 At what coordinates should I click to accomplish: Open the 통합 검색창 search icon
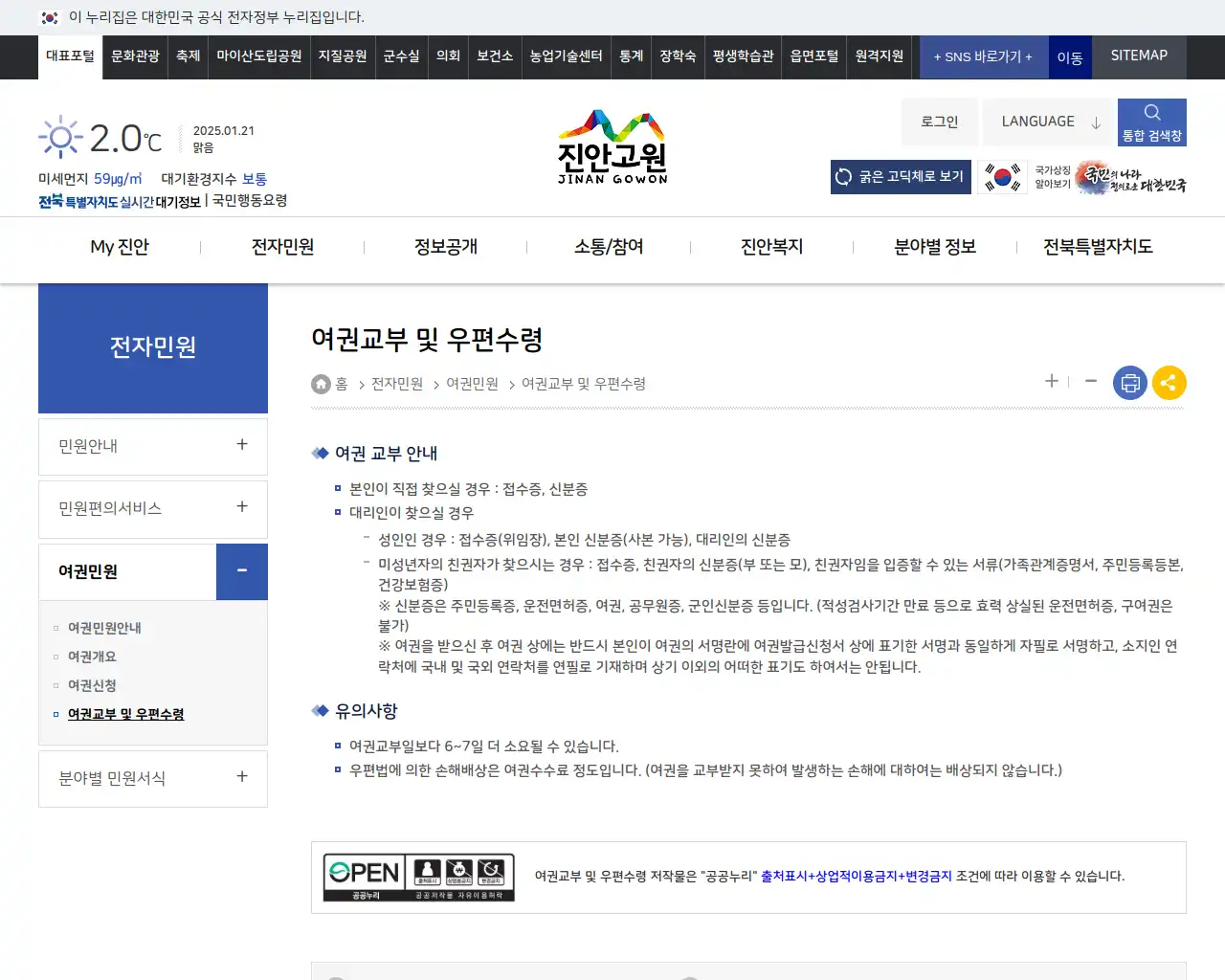click(x=1151, y=122)
